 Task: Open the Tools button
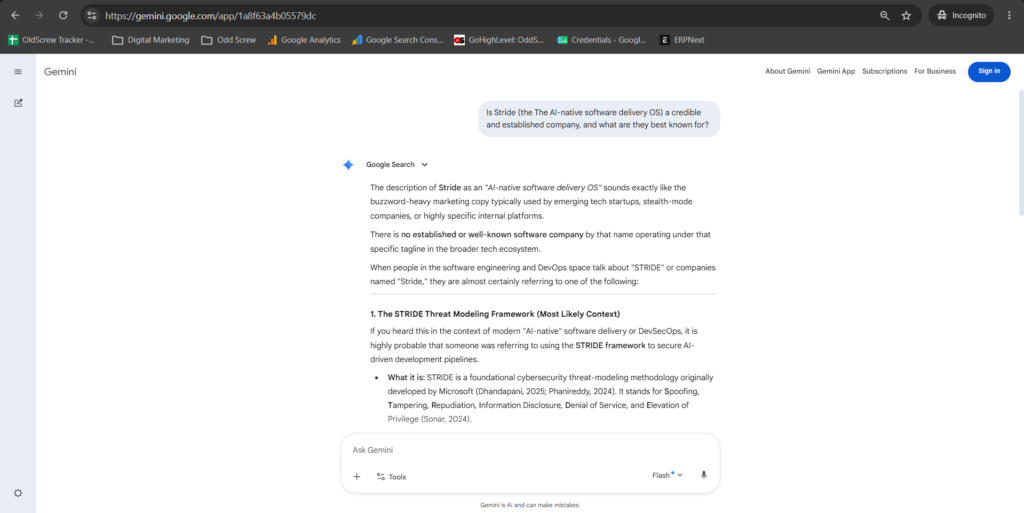pyautogui.click(x=391, y=476)
